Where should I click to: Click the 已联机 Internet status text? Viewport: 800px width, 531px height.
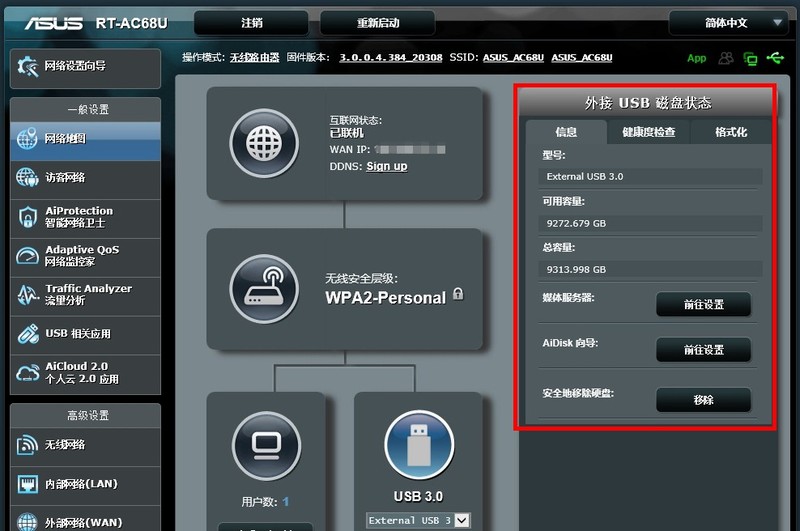[x=346, y=133]
